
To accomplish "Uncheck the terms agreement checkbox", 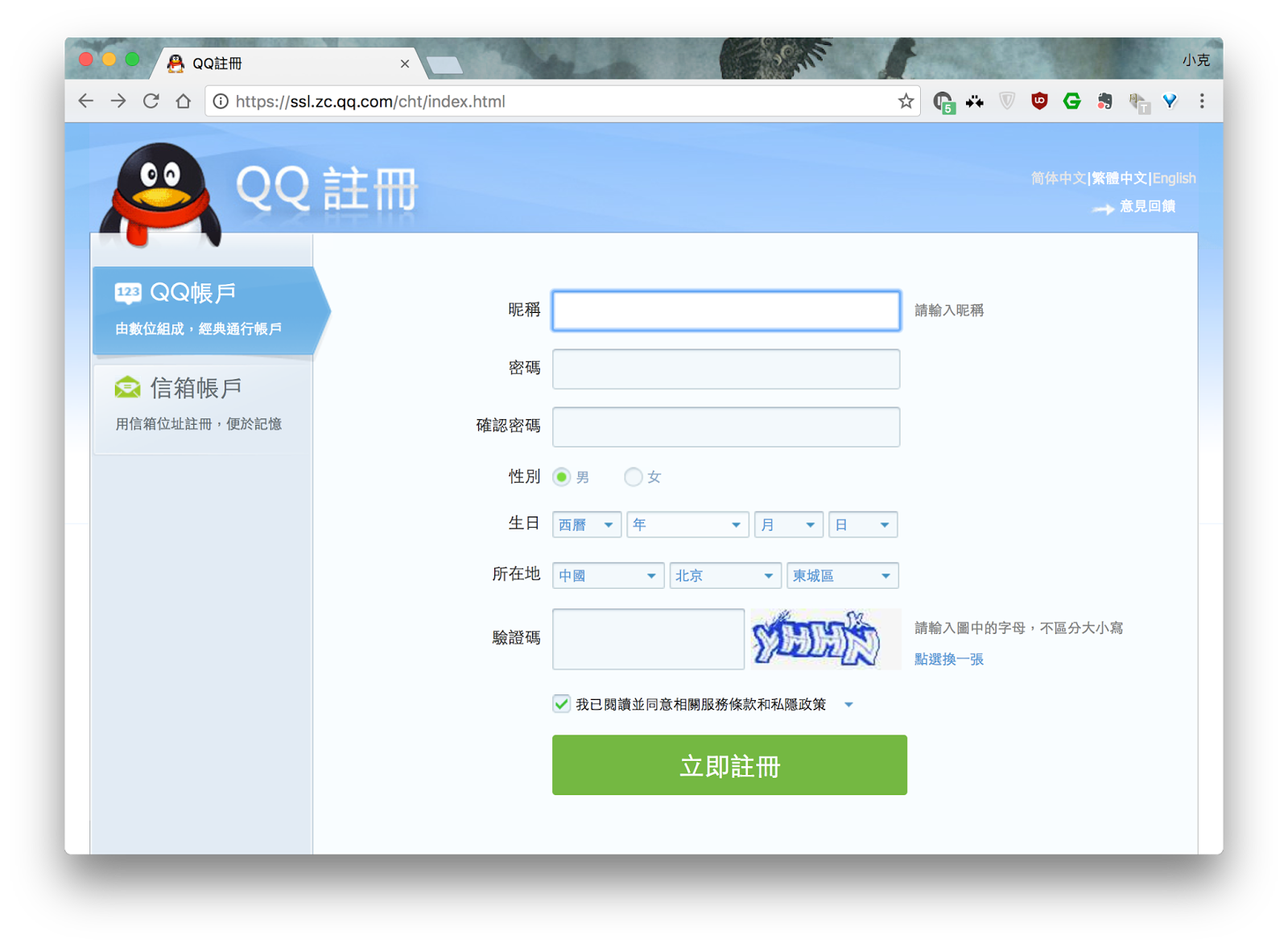I will coord(561,703).
